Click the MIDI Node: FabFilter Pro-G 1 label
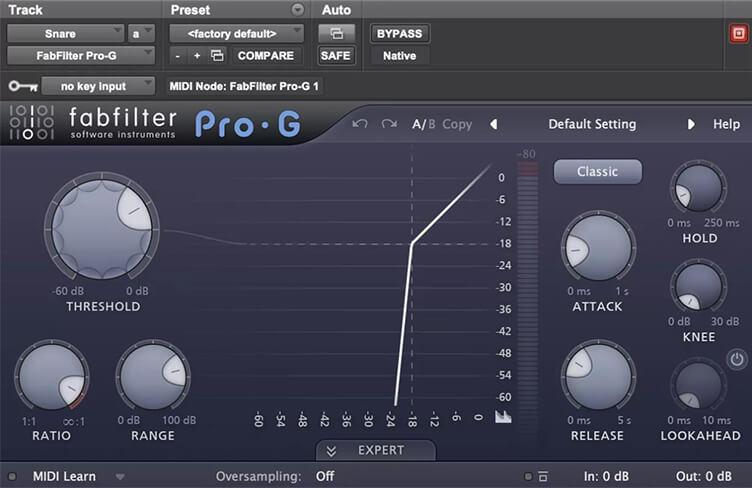 pyautogui.click(x=244, y=86)
